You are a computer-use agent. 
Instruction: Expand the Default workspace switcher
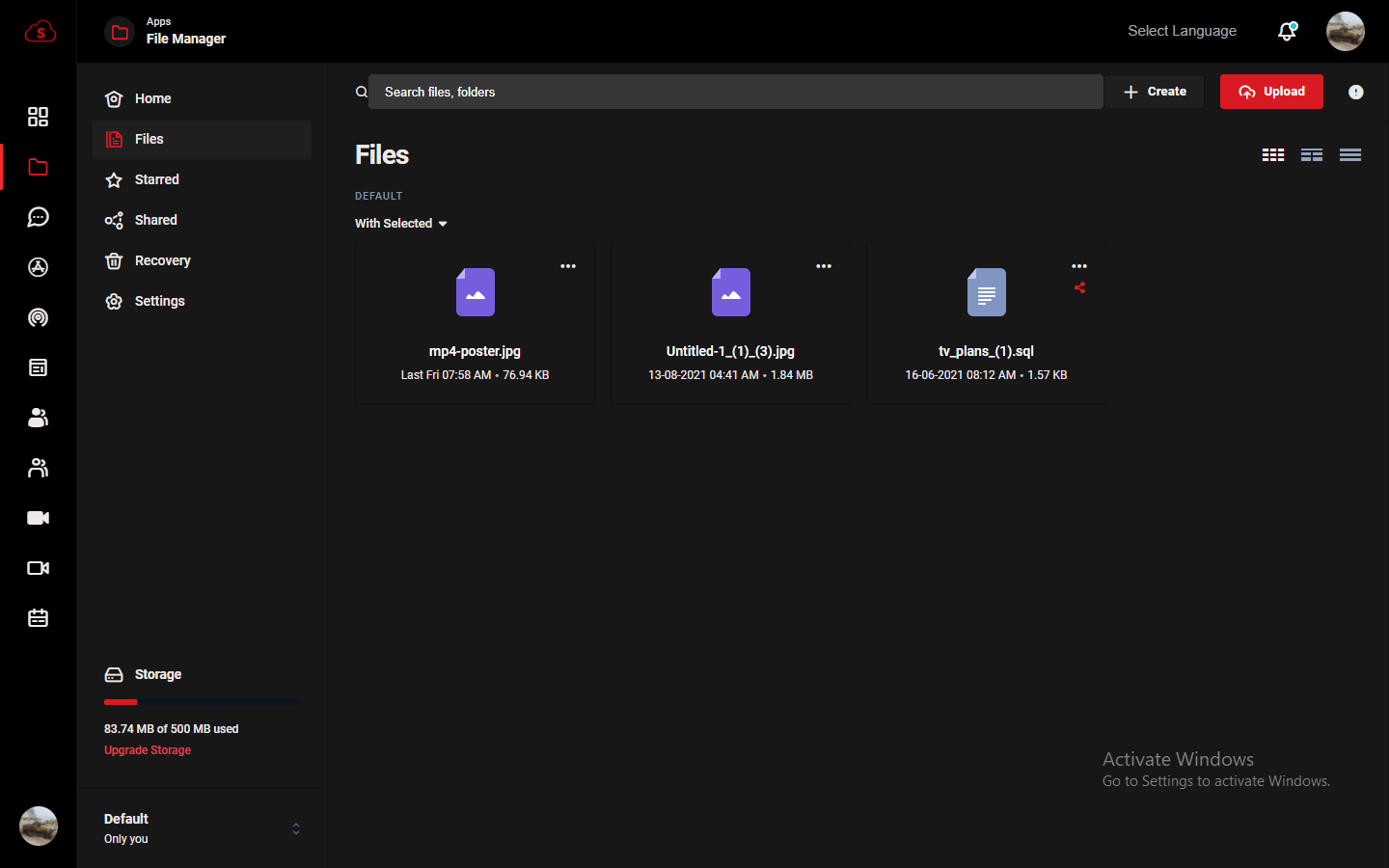pyautogui.click(x=295, y=828)
